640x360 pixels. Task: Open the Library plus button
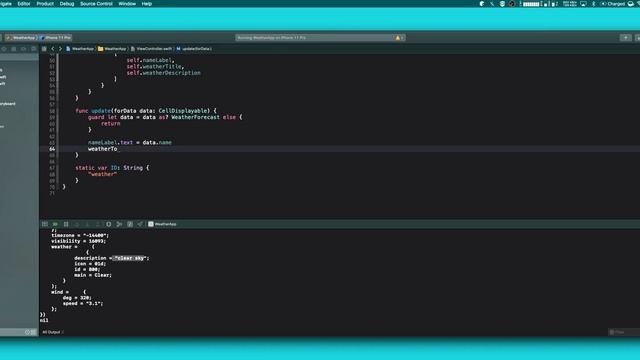pos(625,38)
